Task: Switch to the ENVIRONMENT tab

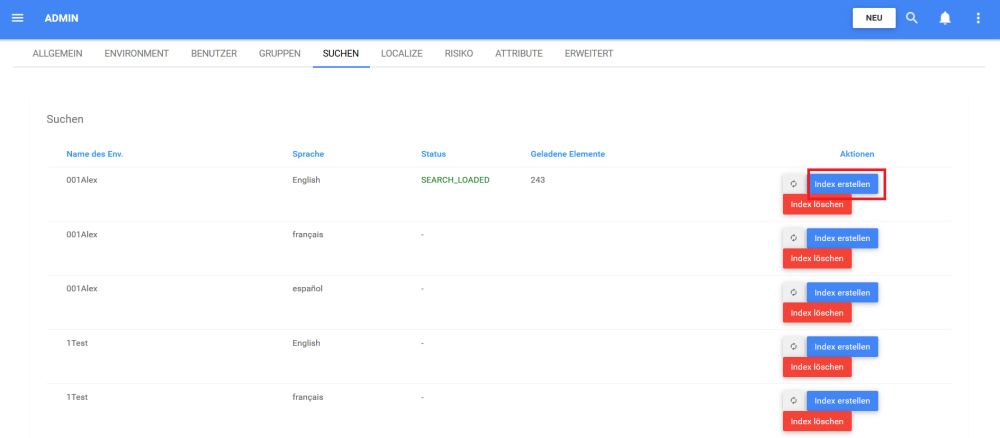Action: 136,54
